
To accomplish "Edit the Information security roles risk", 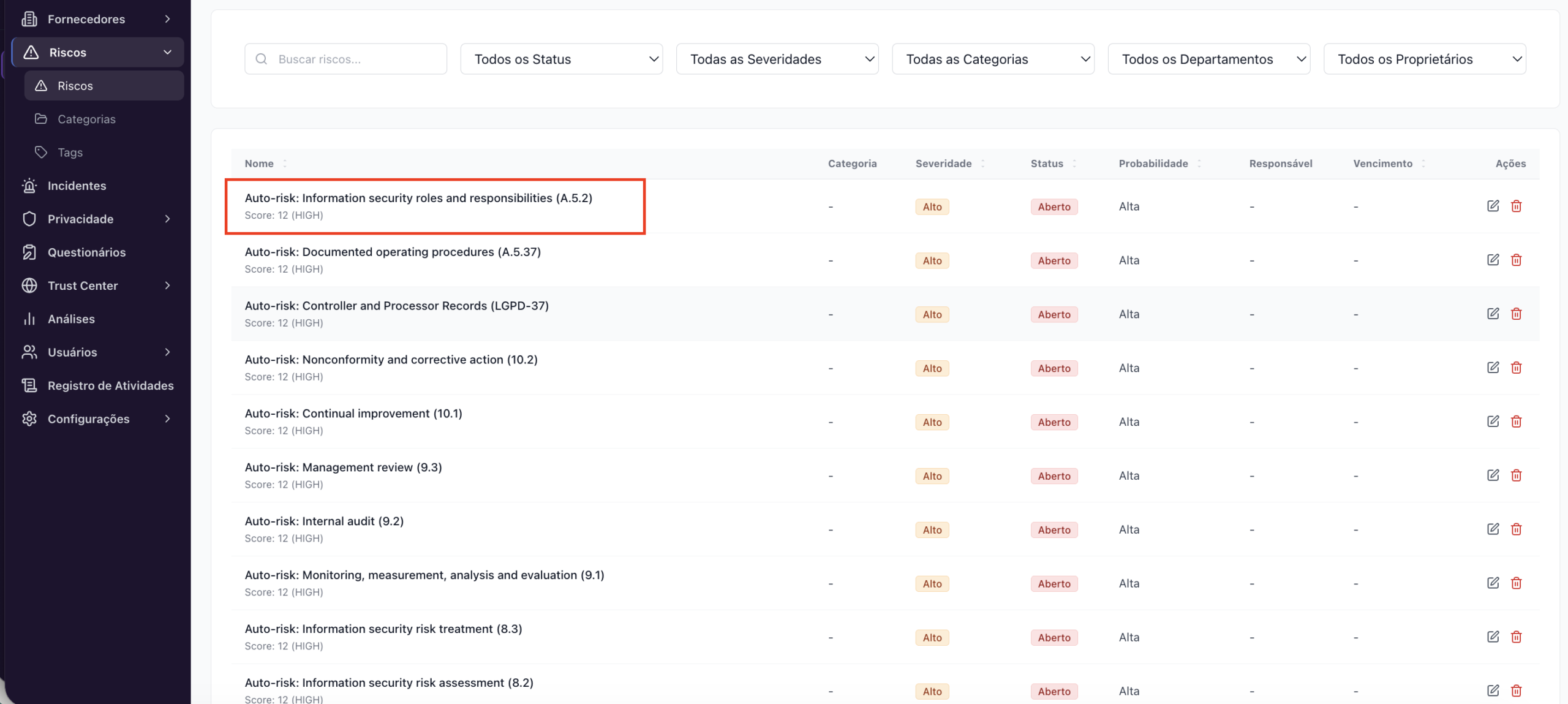I will tap(1493, 206).
